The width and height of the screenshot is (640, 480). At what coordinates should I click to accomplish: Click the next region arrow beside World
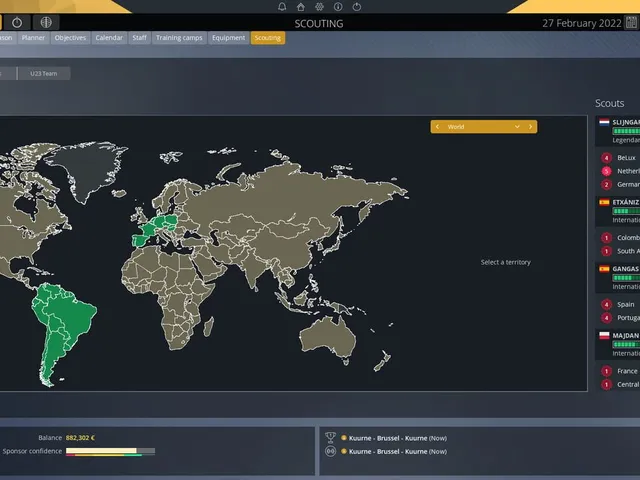pyautogui.click(x=530, y=127)
